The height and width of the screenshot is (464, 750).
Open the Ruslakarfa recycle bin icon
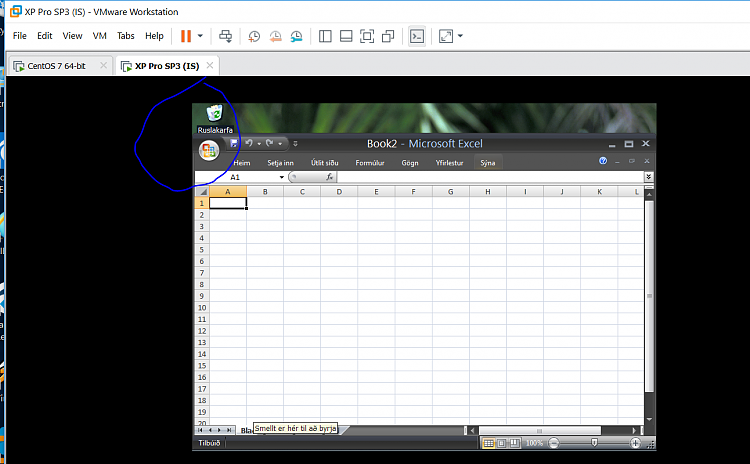pyautogui.click(x=215, y=120)
